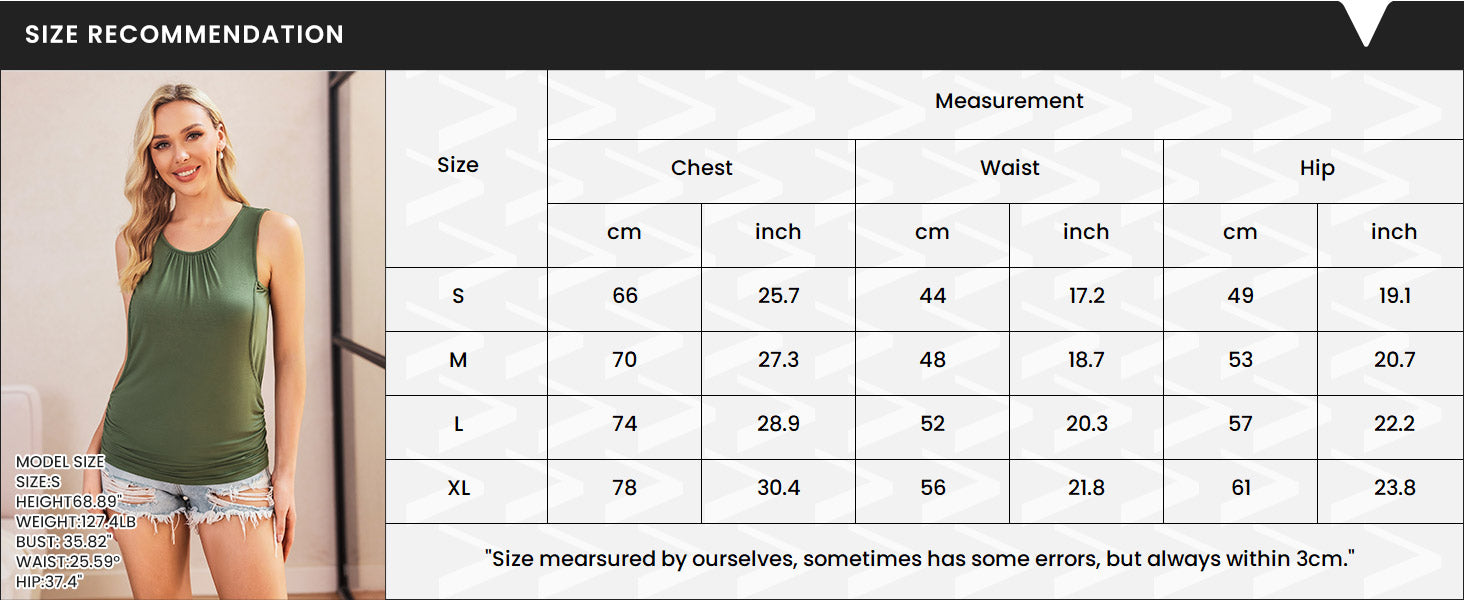Select the M size row label
Image resolution: width=1464 pixels, height=600 pixels.
click(458, 360)
